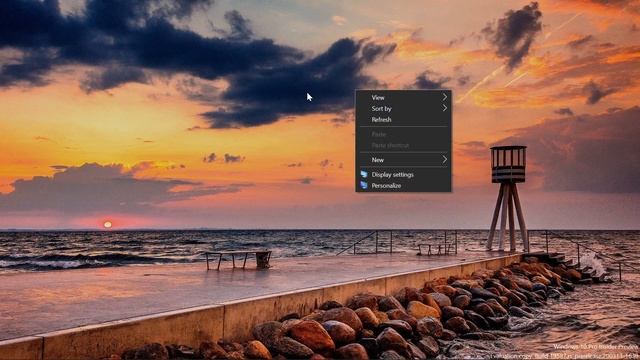Expand the View submenu chevron

(x=444, y=98)
